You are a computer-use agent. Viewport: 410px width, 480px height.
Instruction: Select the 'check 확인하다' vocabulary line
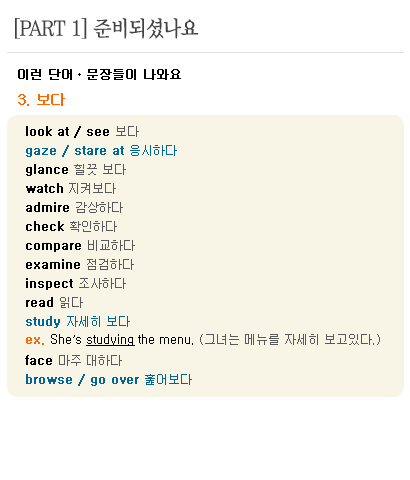pos(71,227)
